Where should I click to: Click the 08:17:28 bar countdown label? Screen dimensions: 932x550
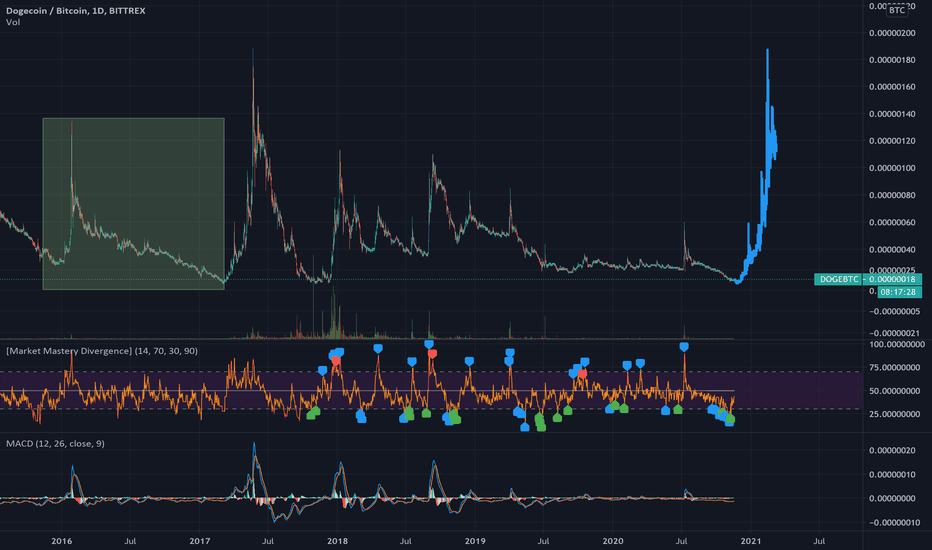tap(898, 292)
